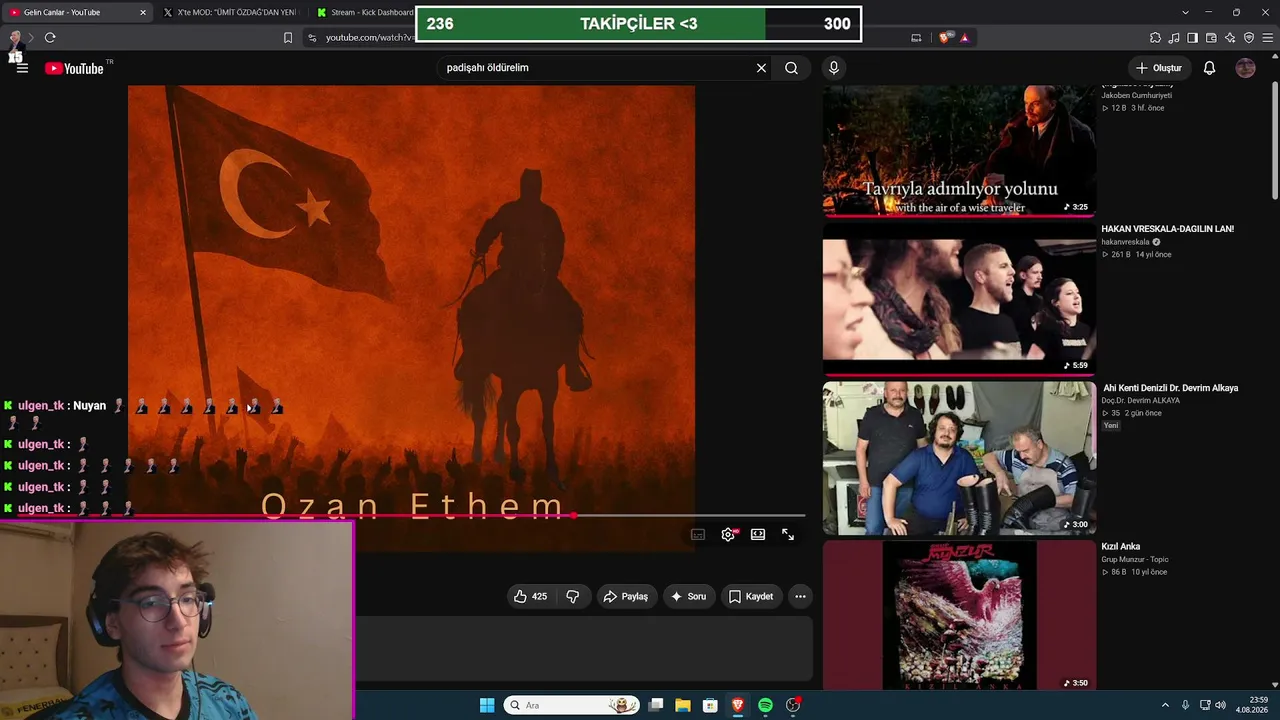Click the Oluştur create button
The image size is (1280, 720).
pos(1159,68)
